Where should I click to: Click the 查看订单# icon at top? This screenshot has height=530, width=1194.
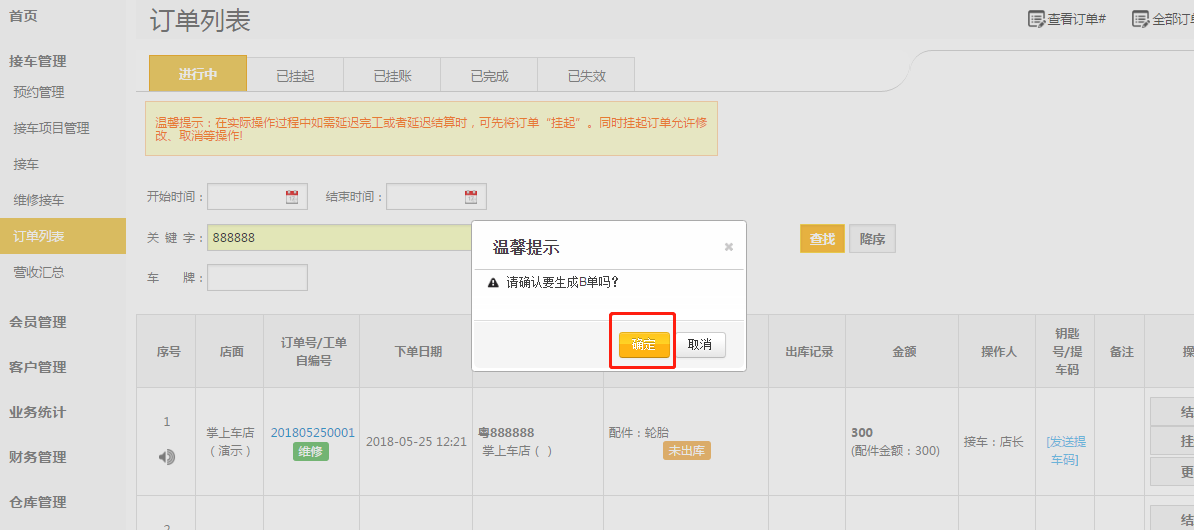[x=1036, y=19]
